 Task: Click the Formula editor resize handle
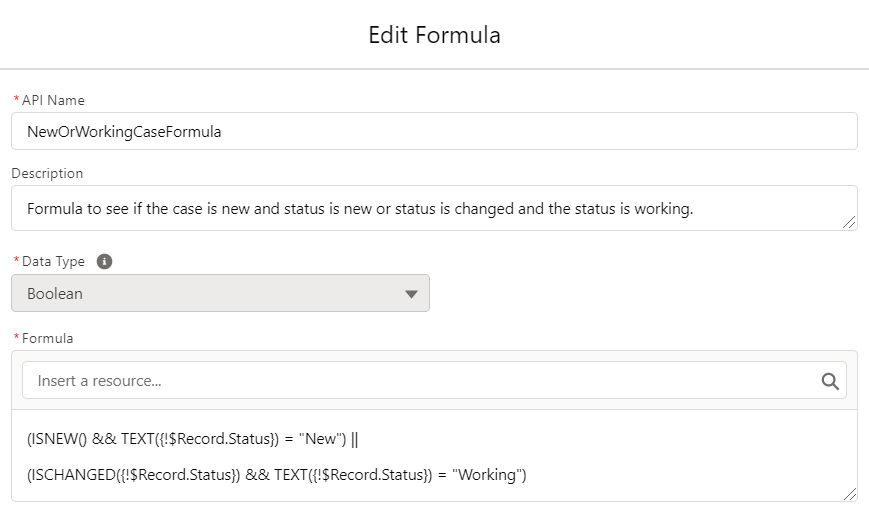(x=848, y=493)
